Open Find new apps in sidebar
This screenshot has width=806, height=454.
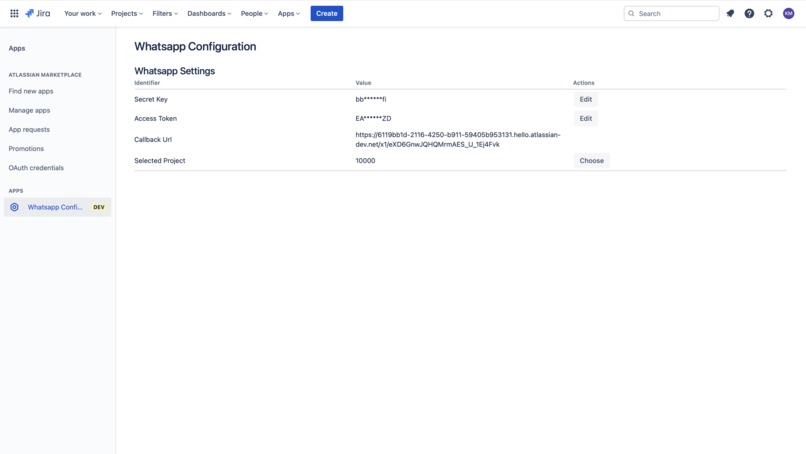31,91
